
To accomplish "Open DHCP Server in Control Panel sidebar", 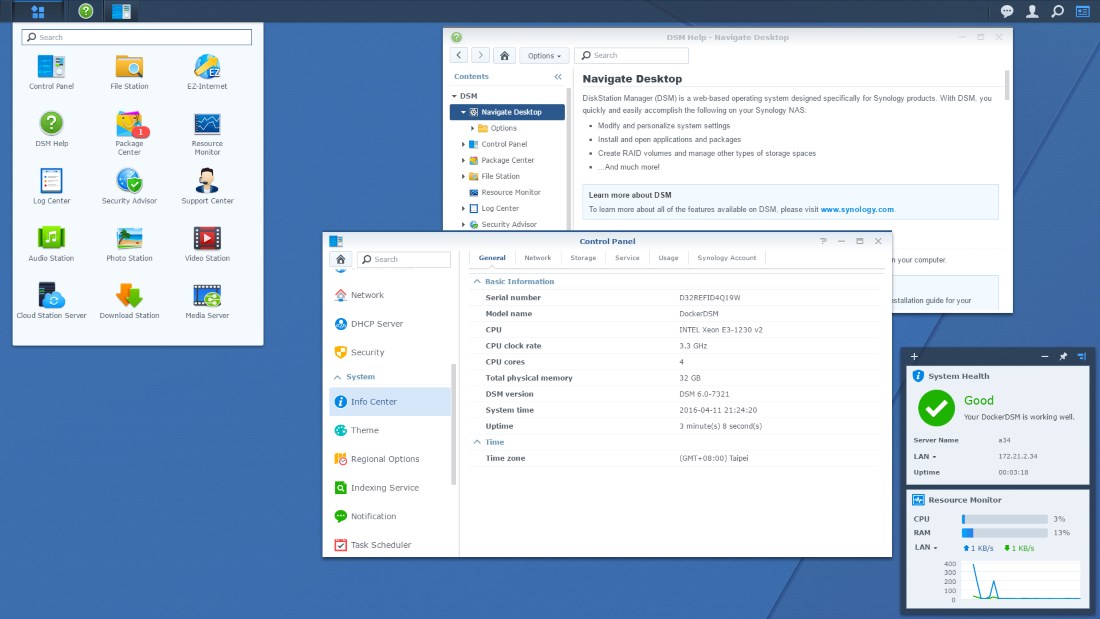I will (390, 324).
